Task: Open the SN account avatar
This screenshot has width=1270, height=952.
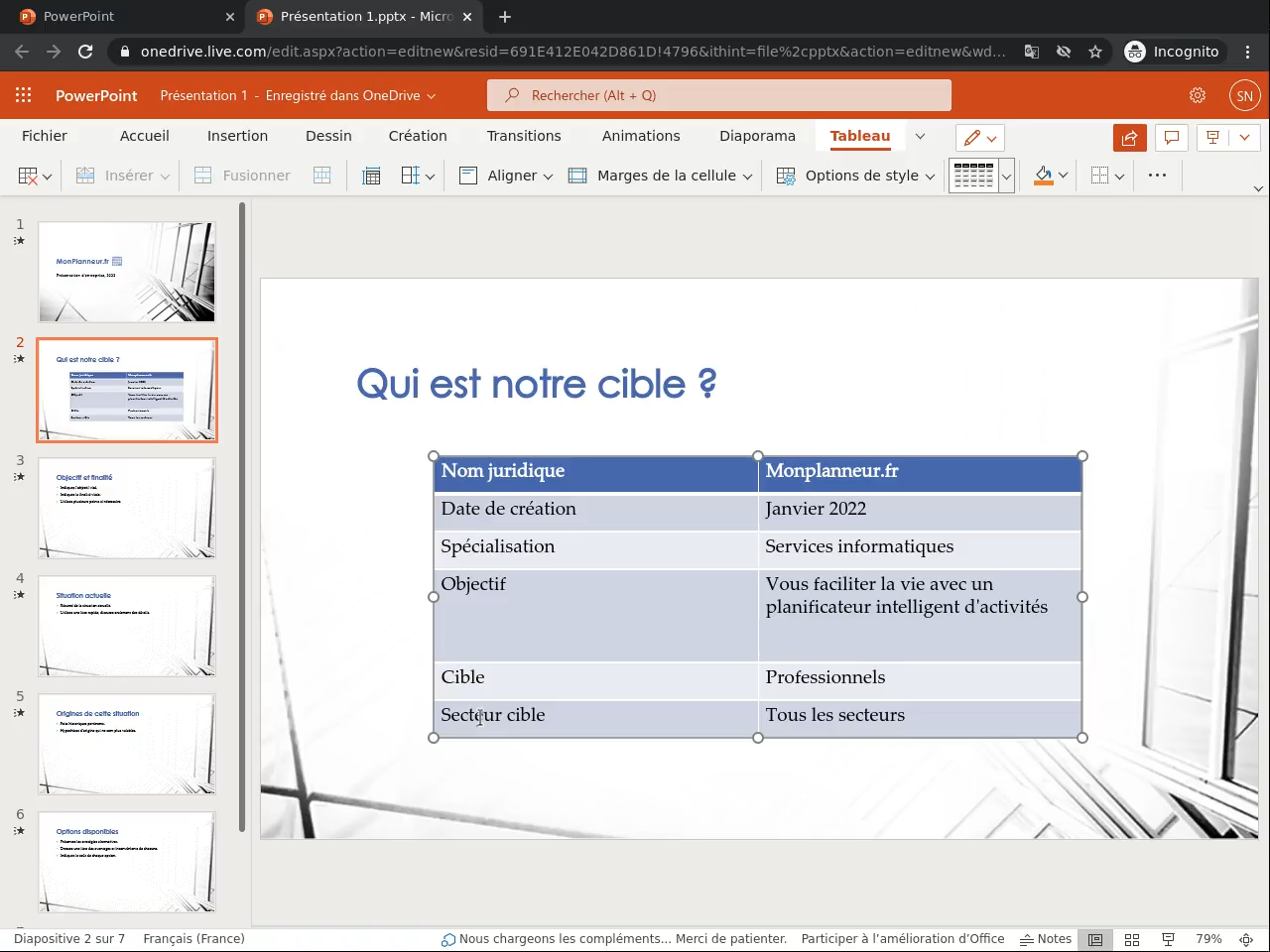Action: point(1244,95)
